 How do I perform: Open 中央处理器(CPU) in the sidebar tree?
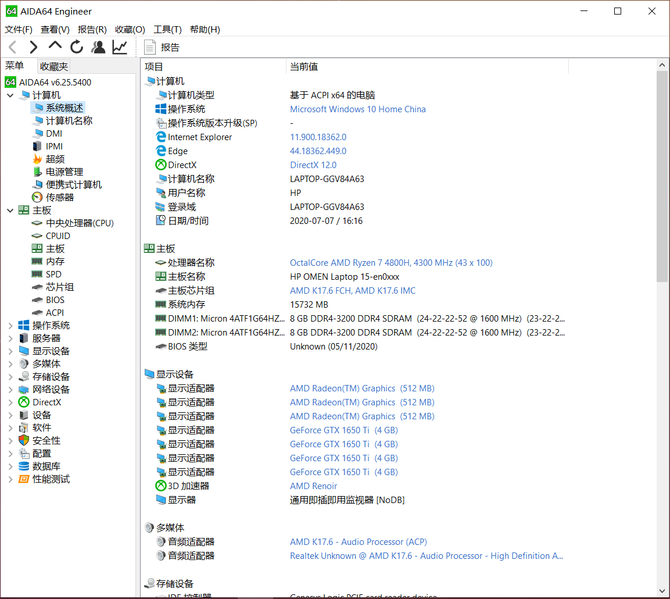[x=79, y=223]
